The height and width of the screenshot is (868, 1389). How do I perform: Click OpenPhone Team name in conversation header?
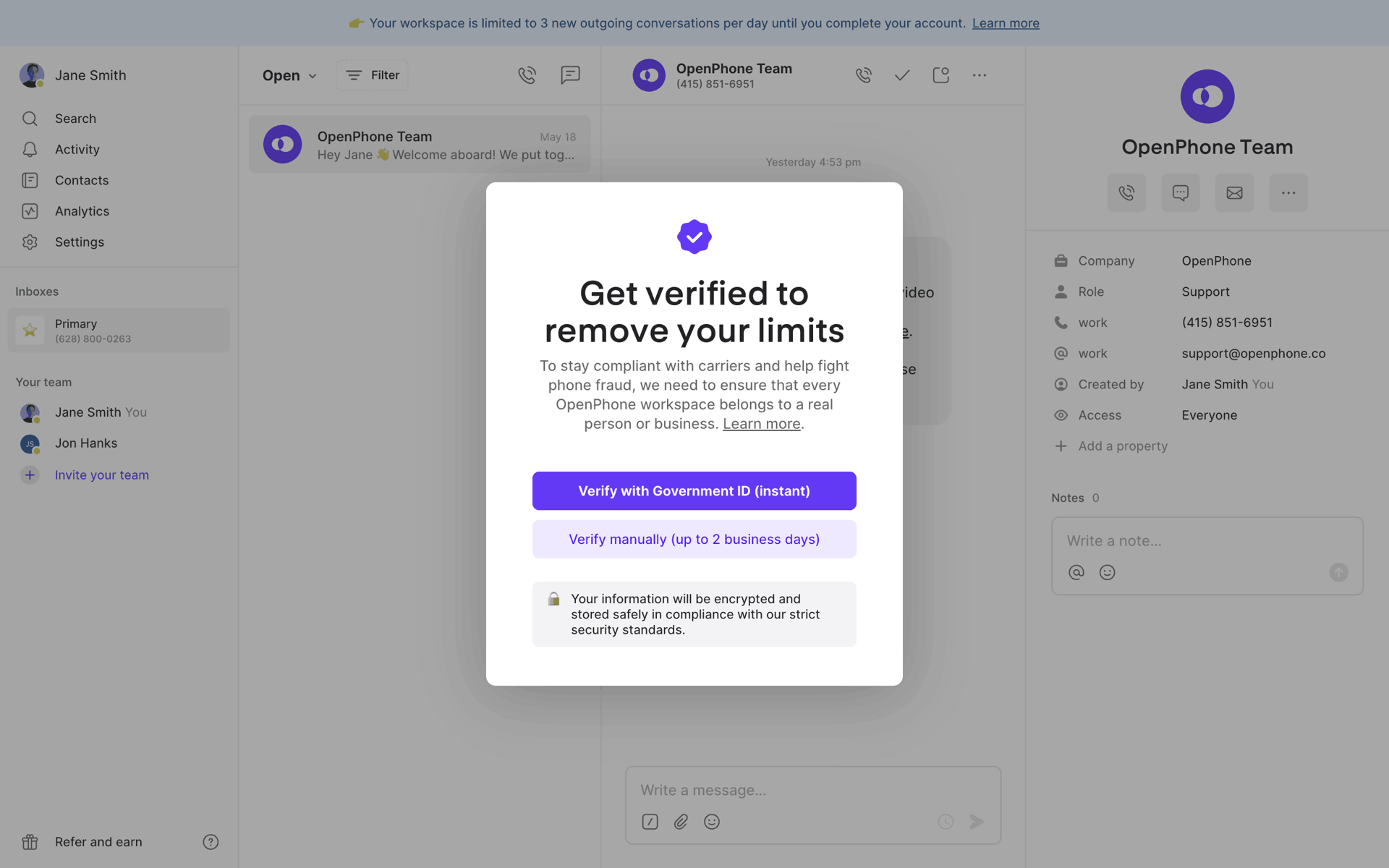click(734, 69)
